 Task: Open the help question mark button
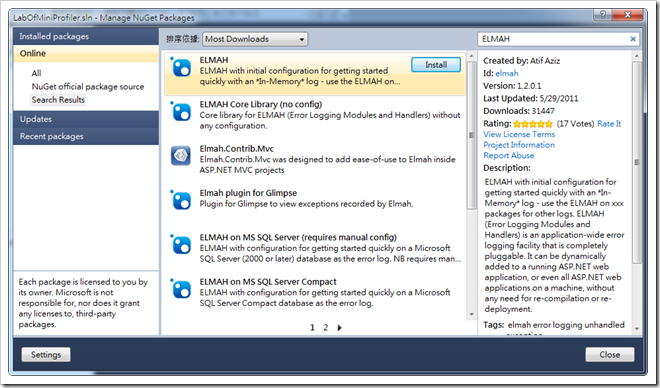[602, 15]
